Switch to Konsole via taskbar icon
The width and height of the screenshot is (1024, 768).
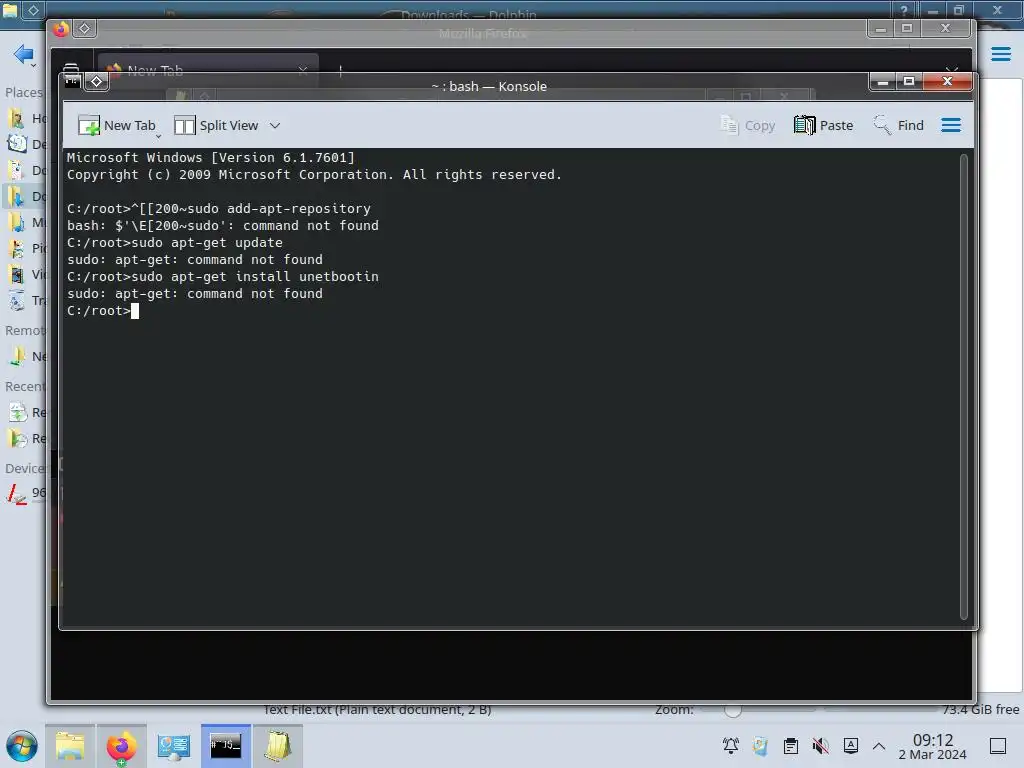point(225,746)
